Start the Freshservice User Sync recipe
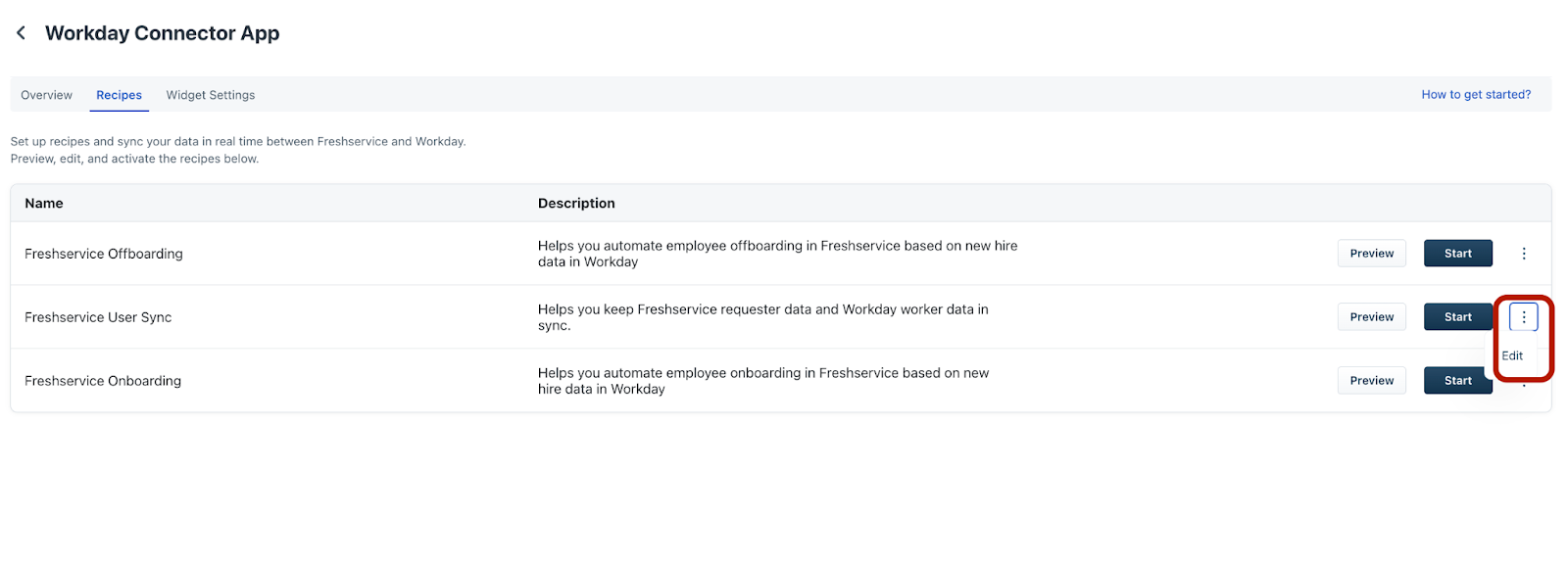 1458,317
